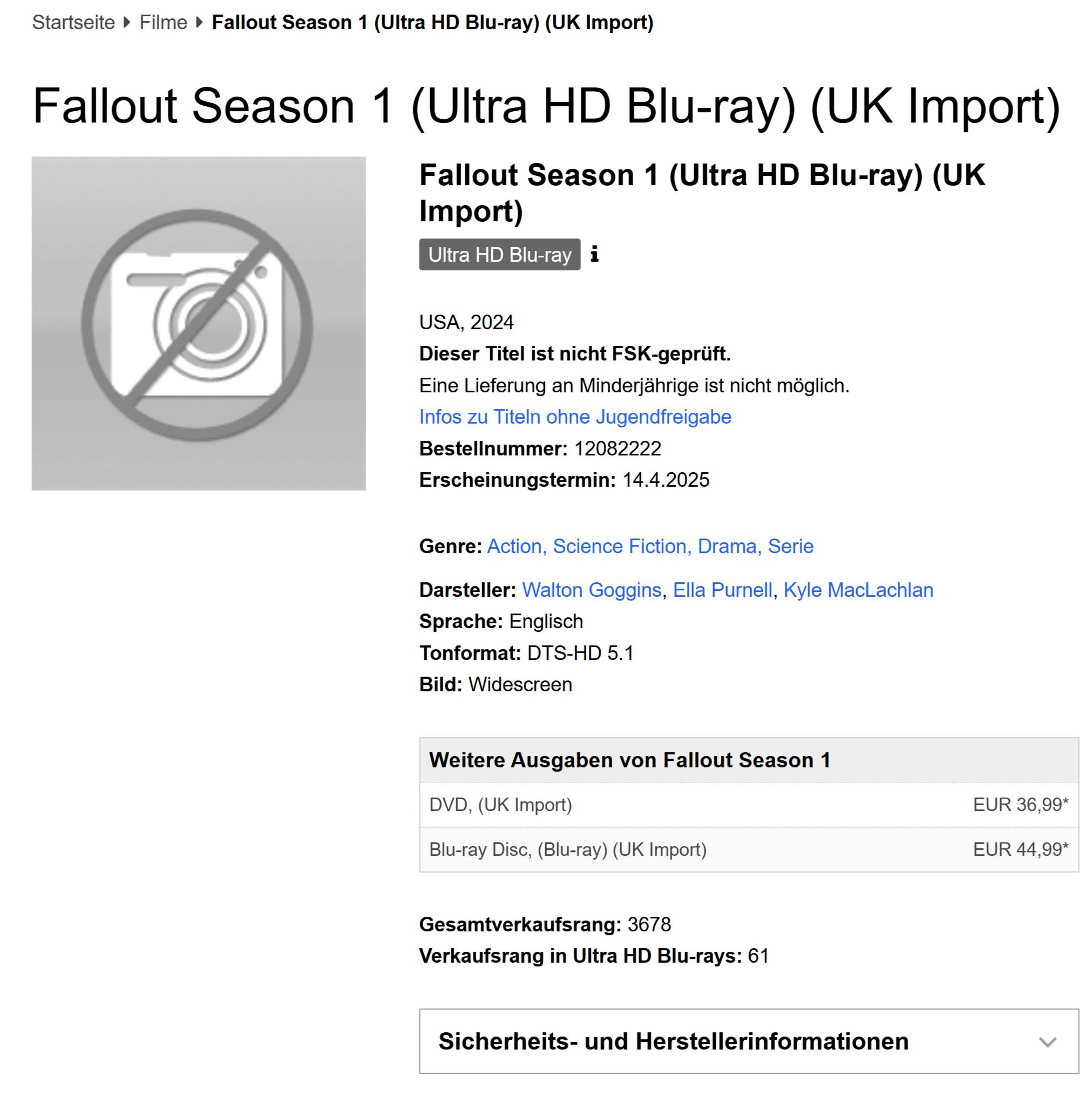The height and width of the screenshot is (1104, 1092).
Task: Expand Sicherheits- und Herstellerinformationen section
Action: click(673, 1041)
